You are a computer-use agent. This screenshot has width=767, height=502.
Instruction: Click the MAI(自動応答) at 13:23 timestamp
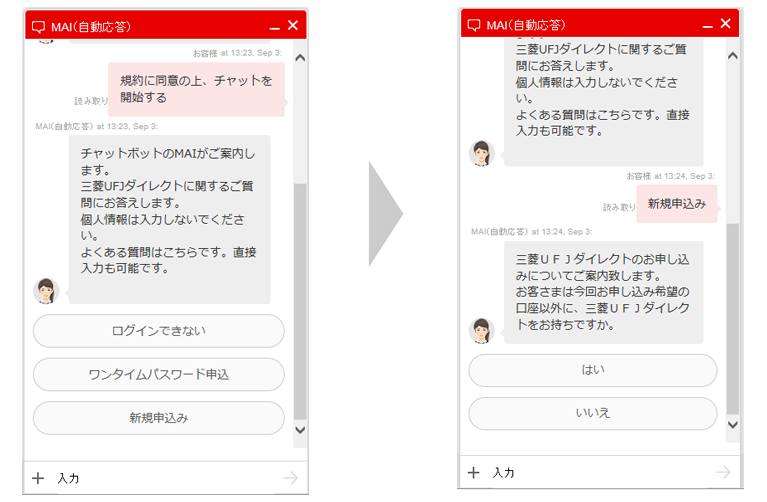[96, 126]
